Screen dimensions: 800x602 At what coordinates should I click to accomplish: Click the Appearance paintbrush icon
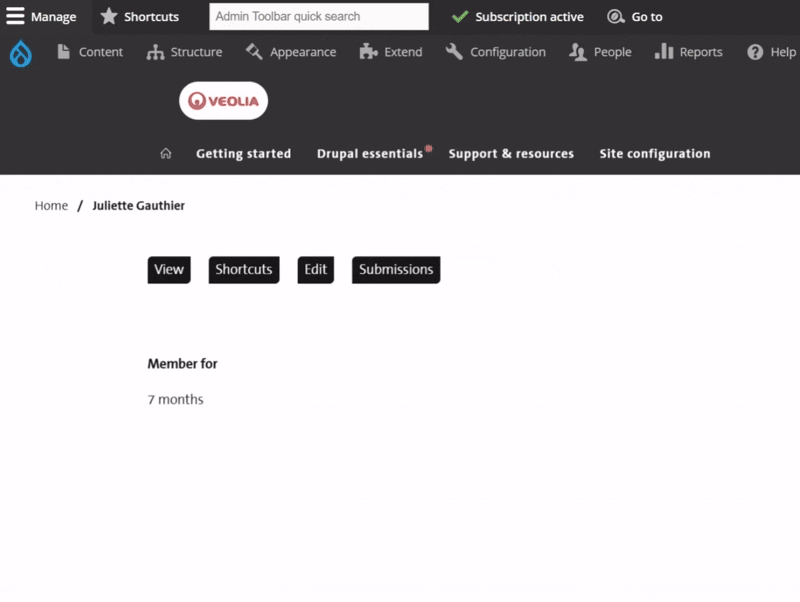pos(252,51)
